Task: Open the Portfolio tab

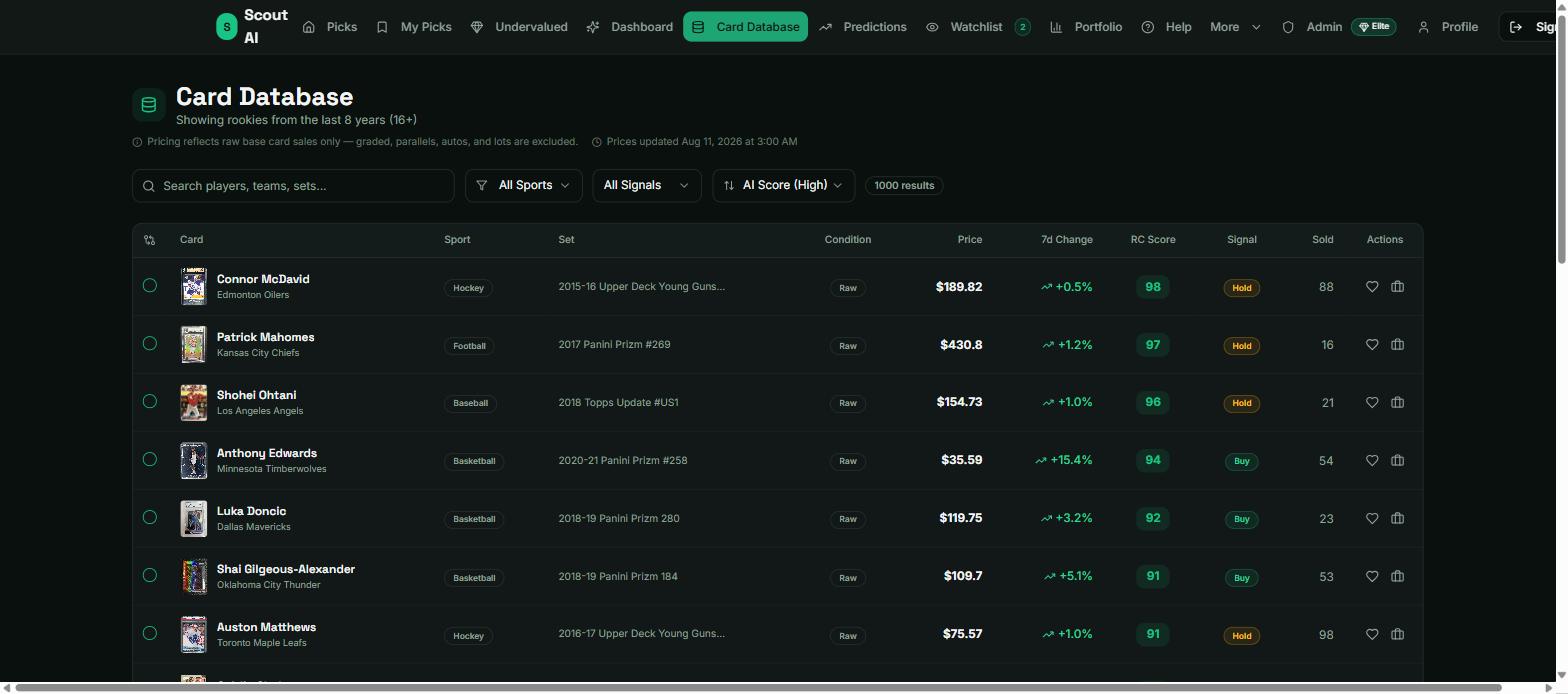Action: 1086,27
